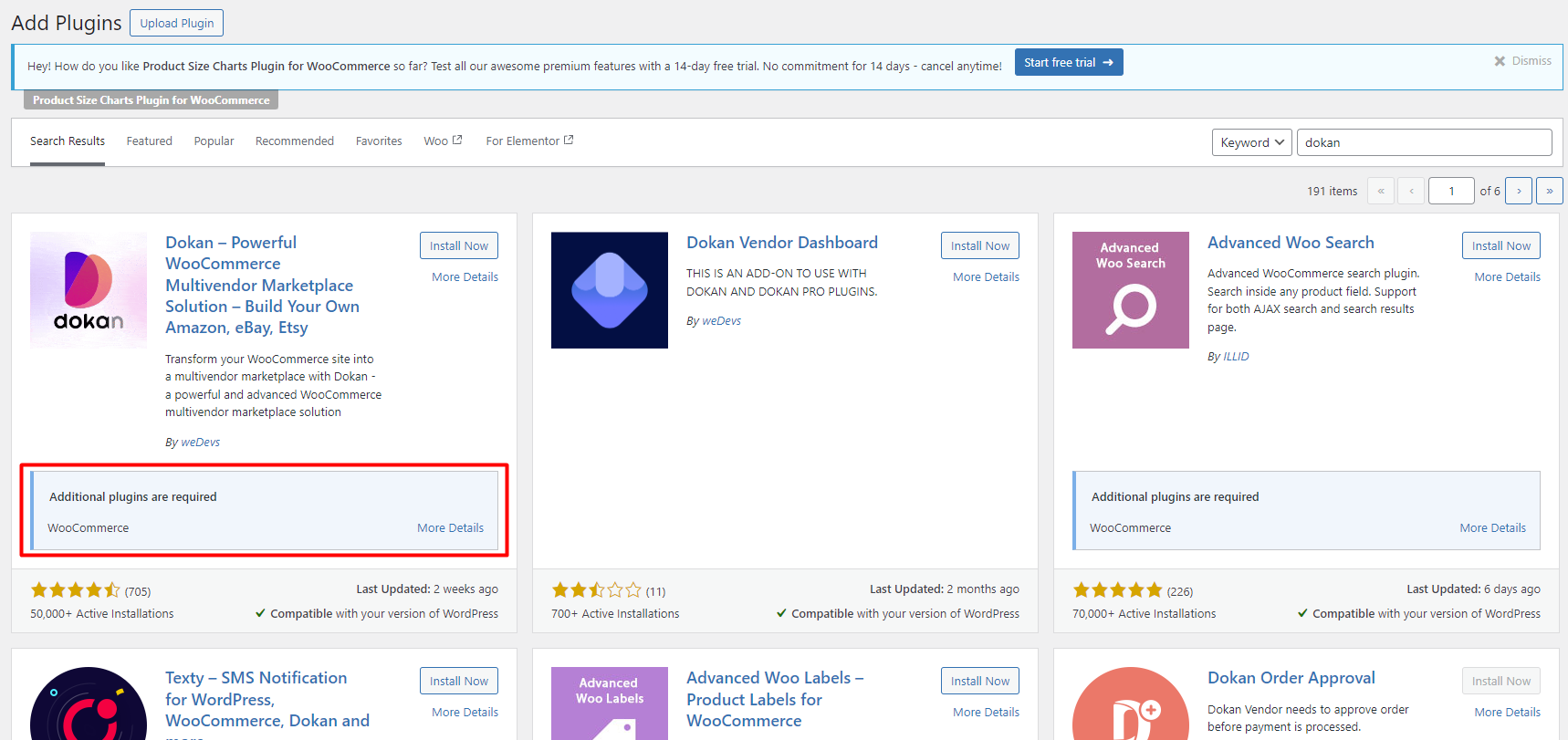Click Start free trial button
This screenshot has height=740, width=1568.
[1069, 62]
